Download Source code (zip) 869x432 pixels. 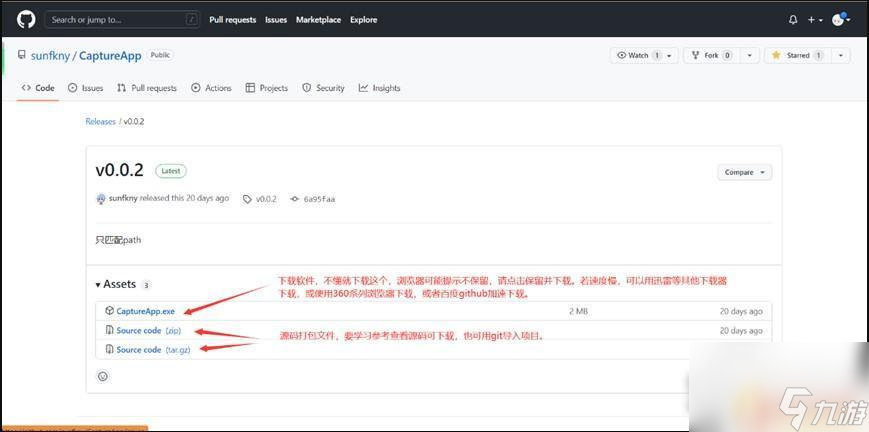coord(149,331)
